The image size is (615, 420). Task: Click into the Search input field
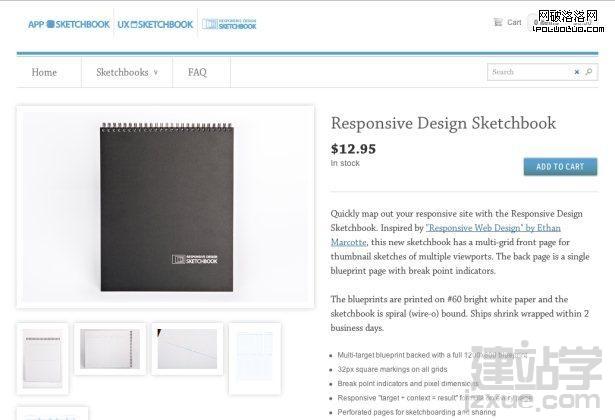click(528, 72)
